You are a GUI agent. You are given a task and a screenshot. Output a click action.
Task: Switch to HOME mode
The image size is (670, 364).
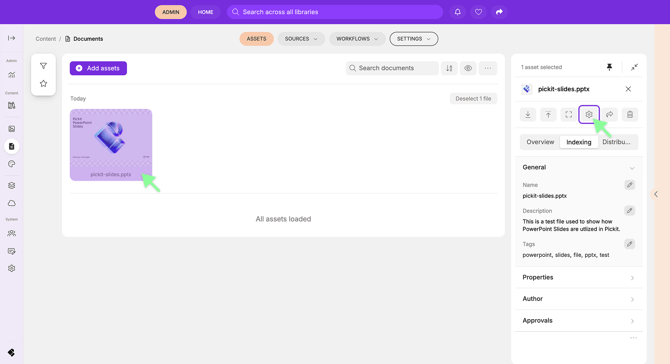coord(205,12)
